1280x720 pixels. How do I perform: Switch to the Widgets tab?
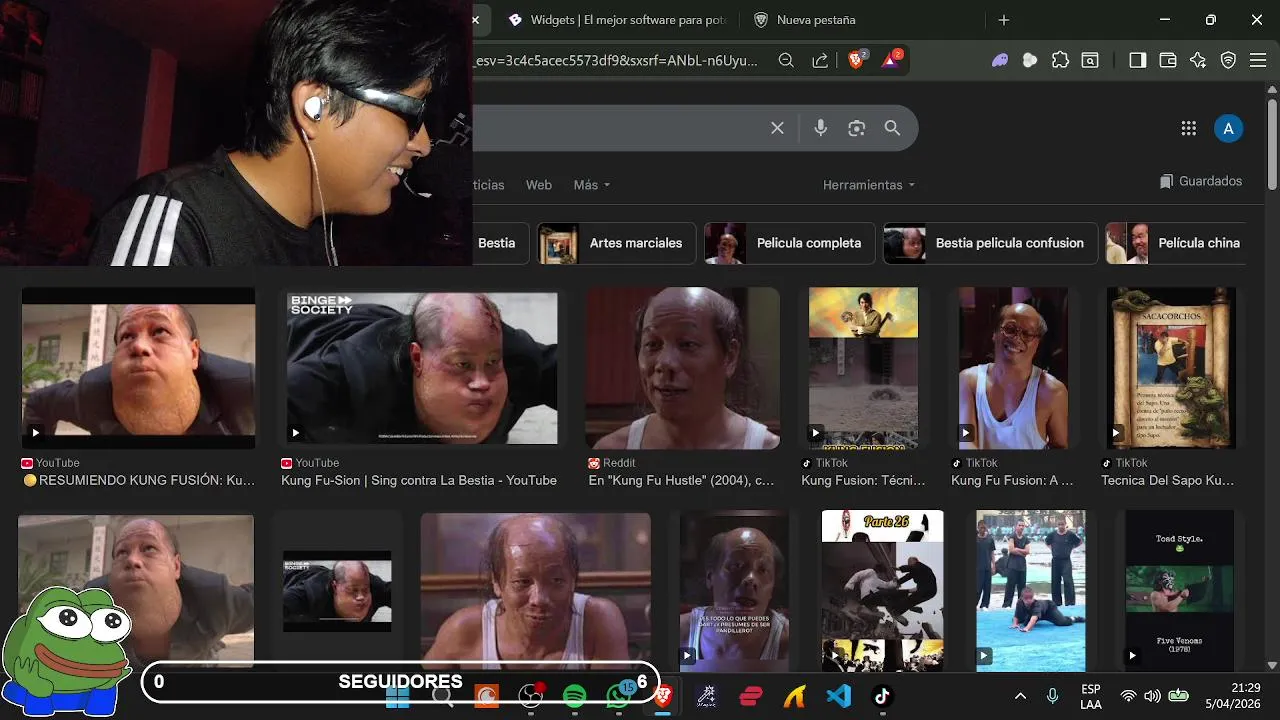click(615, 20)
